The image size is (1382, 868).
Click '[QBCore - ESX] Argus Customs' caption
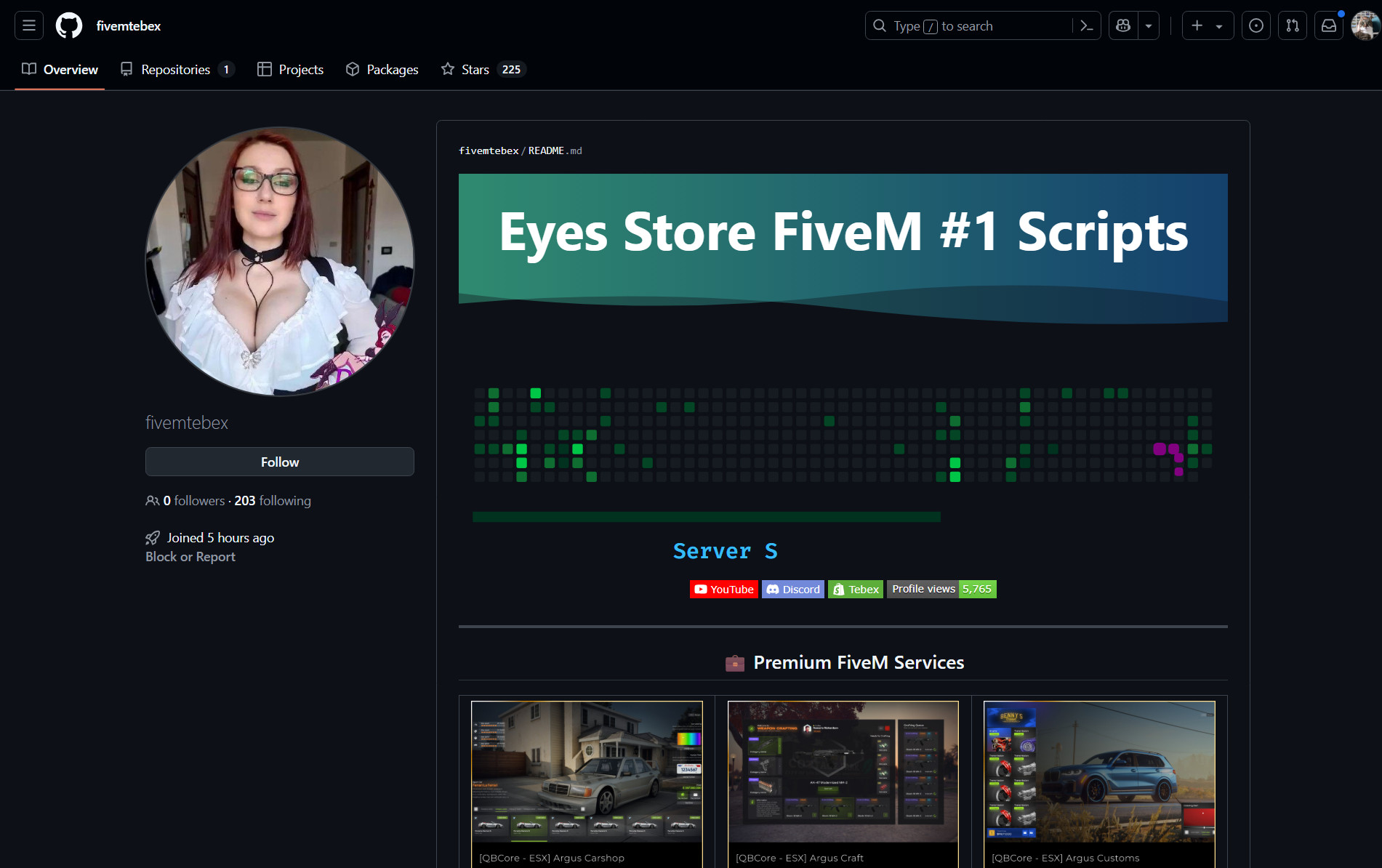pos(1066,858)
